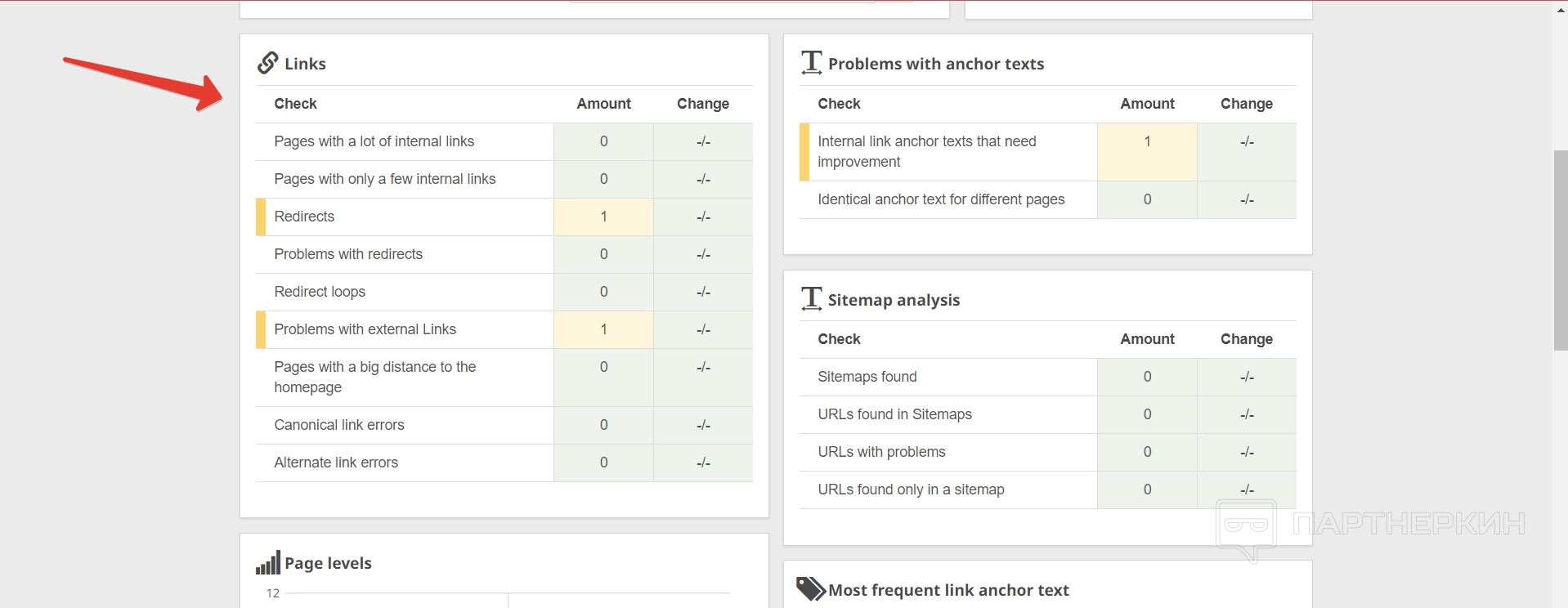Click the Amount column header in Links table

click(x=603, y=104)
